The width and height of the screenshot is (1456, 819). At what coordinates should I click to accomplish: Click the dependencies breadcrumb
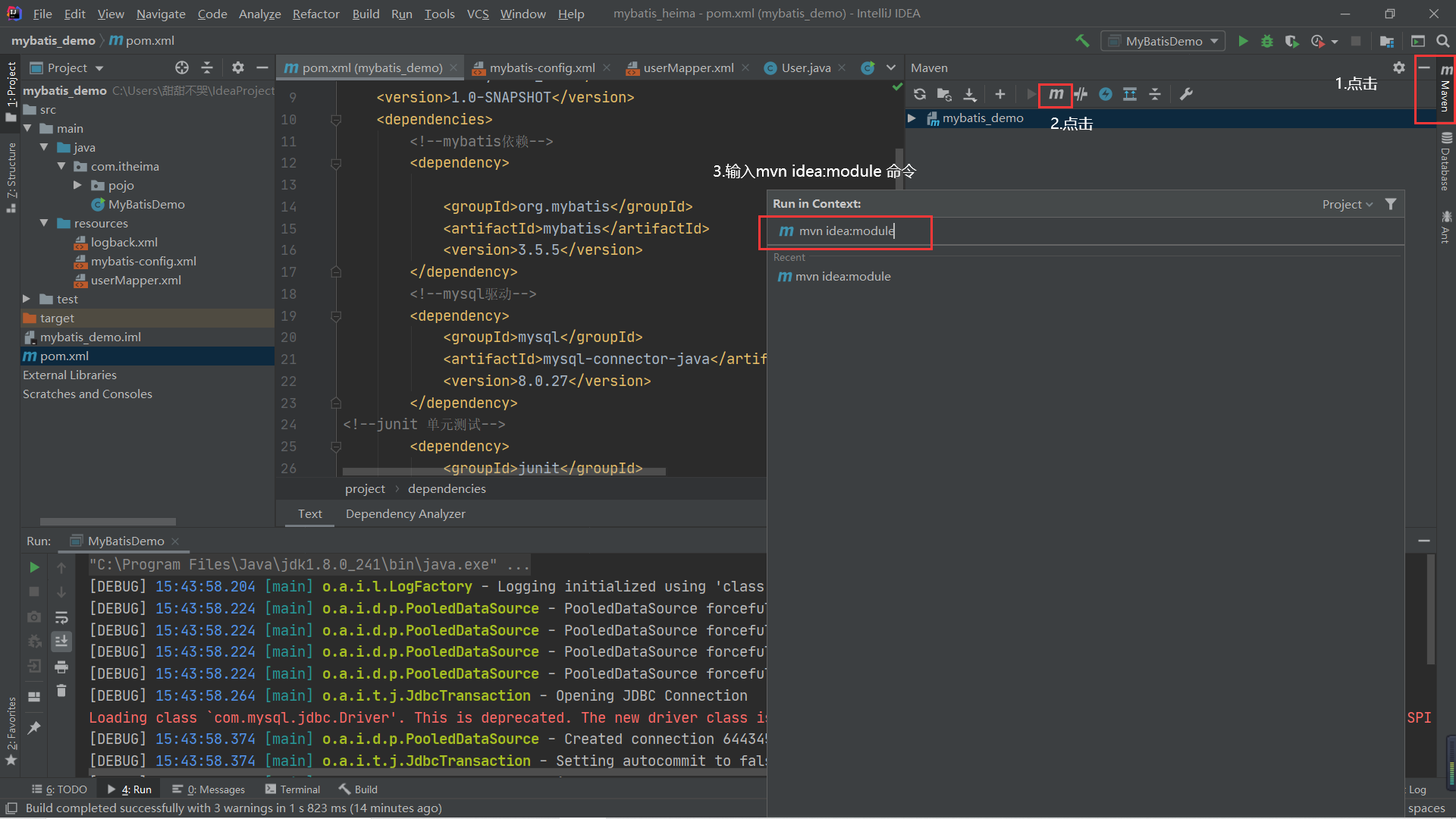click(x=447, y=488)
